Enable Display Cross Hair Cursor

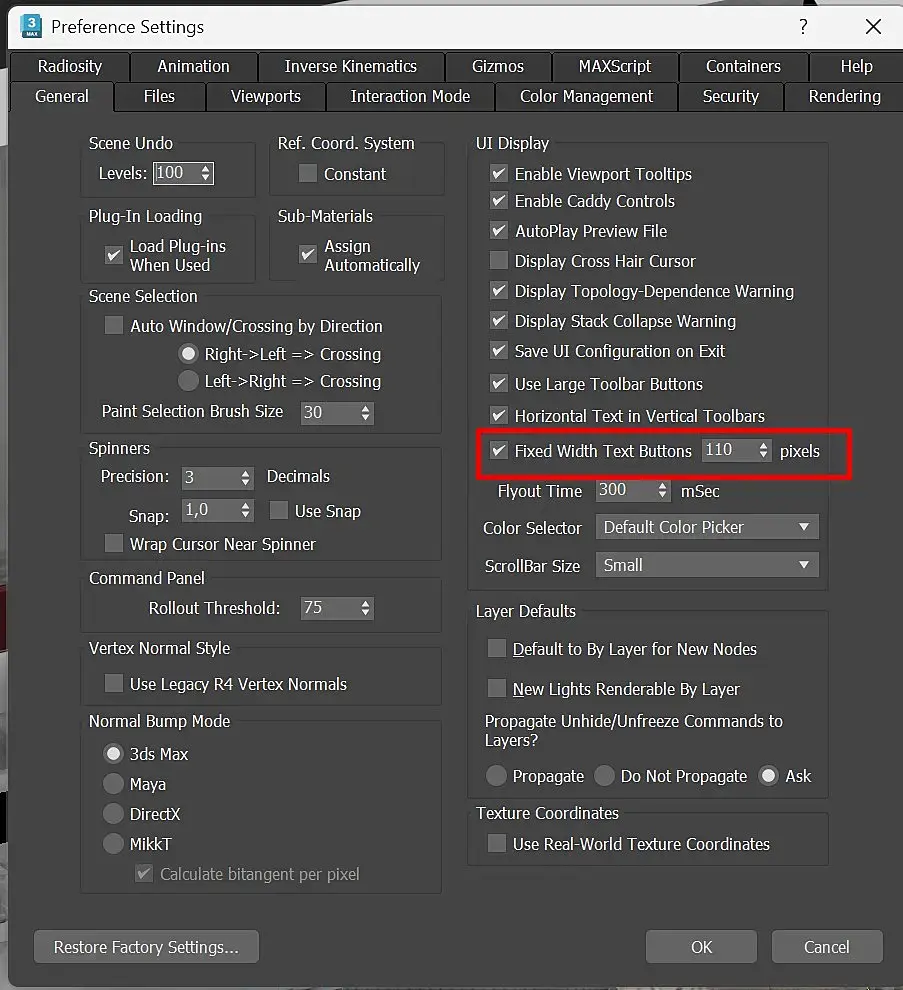(x=499, y=260)
